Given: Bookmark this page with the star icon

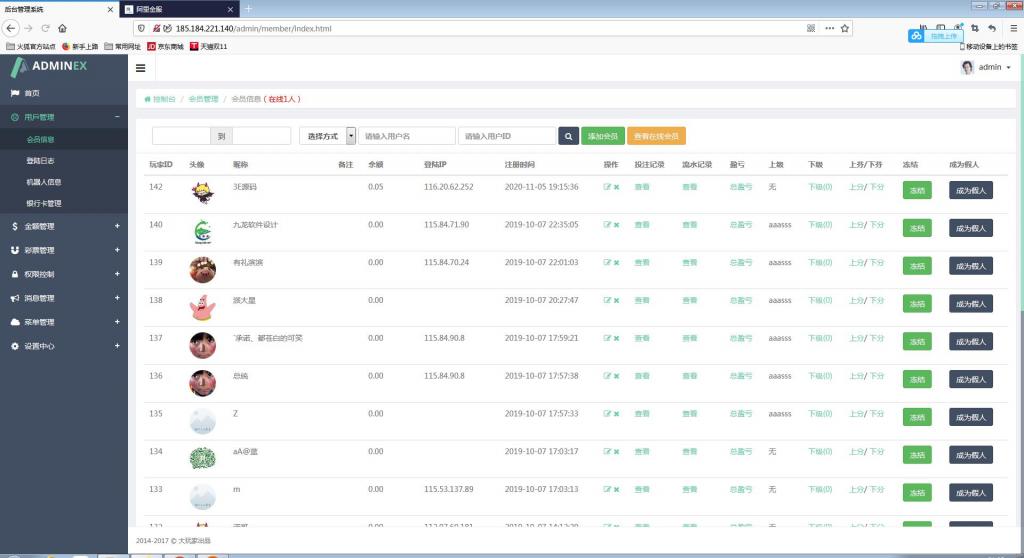Looking at the screenshot, I should (x=847, y=28).
